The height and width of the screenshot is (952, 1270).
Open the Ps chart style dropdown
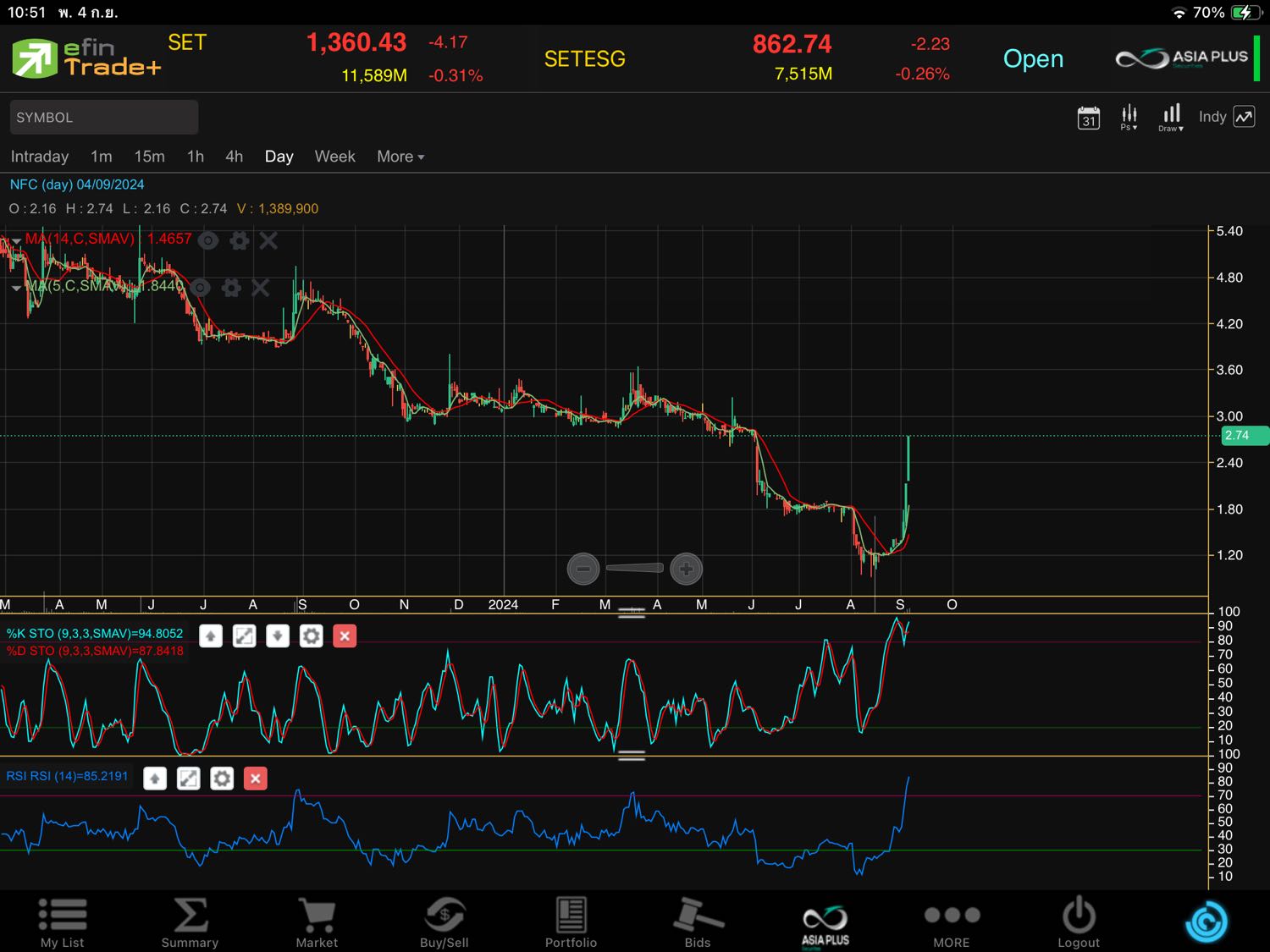(x=1129, y=118)
